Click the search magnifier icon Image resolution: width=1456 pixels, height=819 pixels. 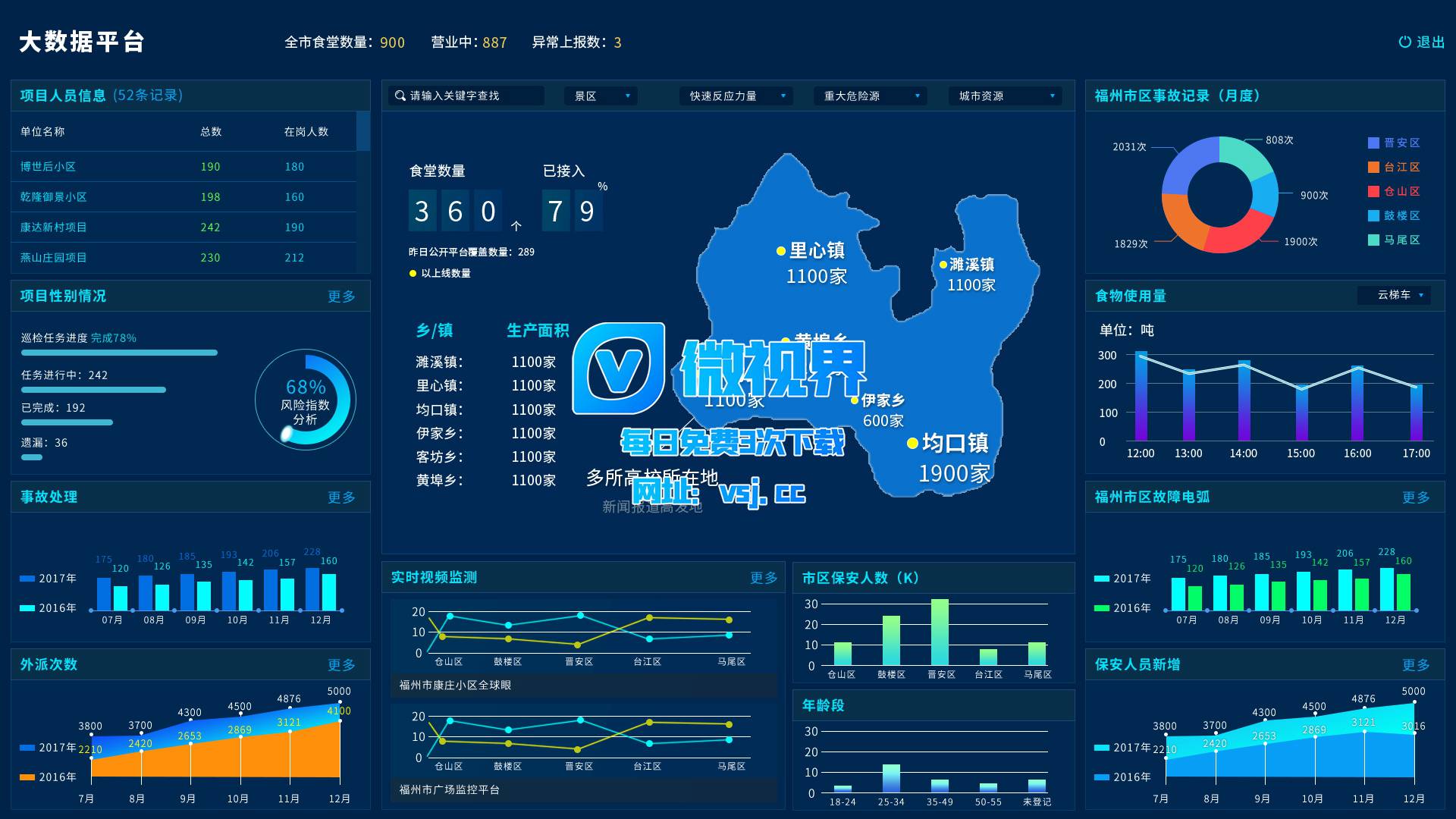point(400,96)
